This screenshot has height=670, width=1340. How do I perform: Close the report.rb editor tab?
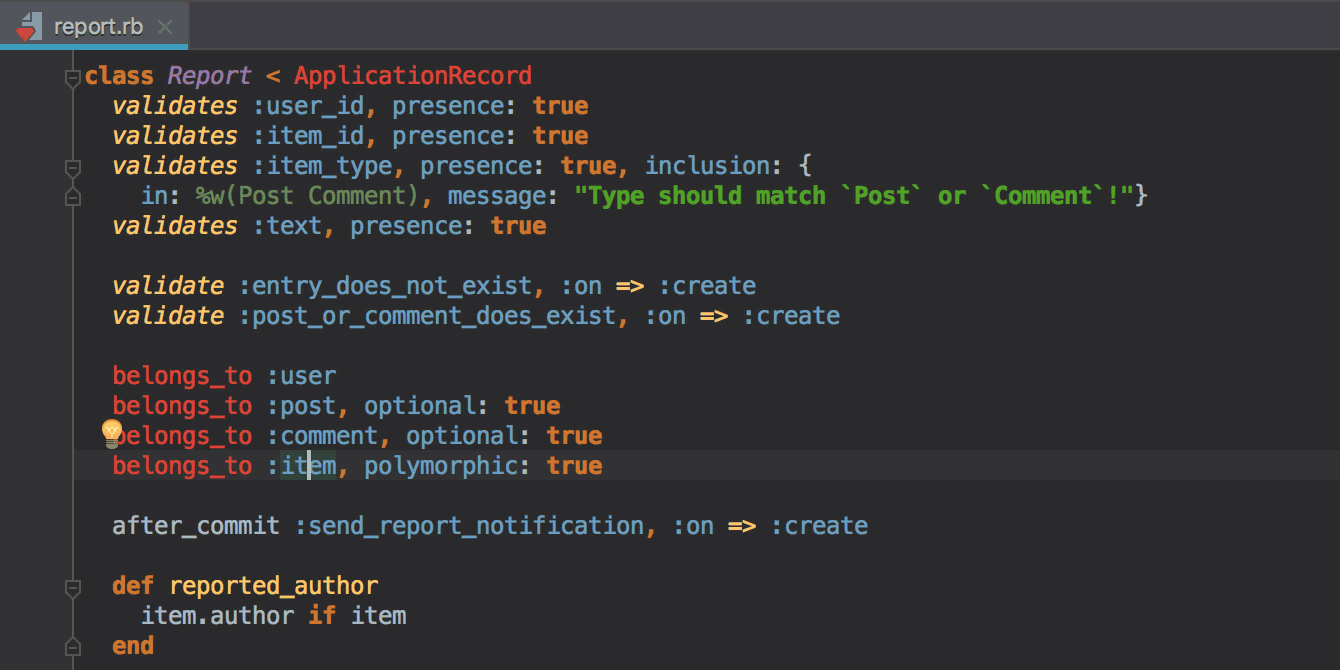pos(165,27)
